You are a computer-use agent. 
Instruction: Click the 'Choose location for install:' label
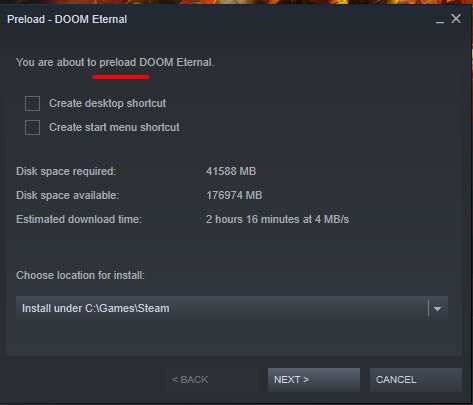[80, 275]
